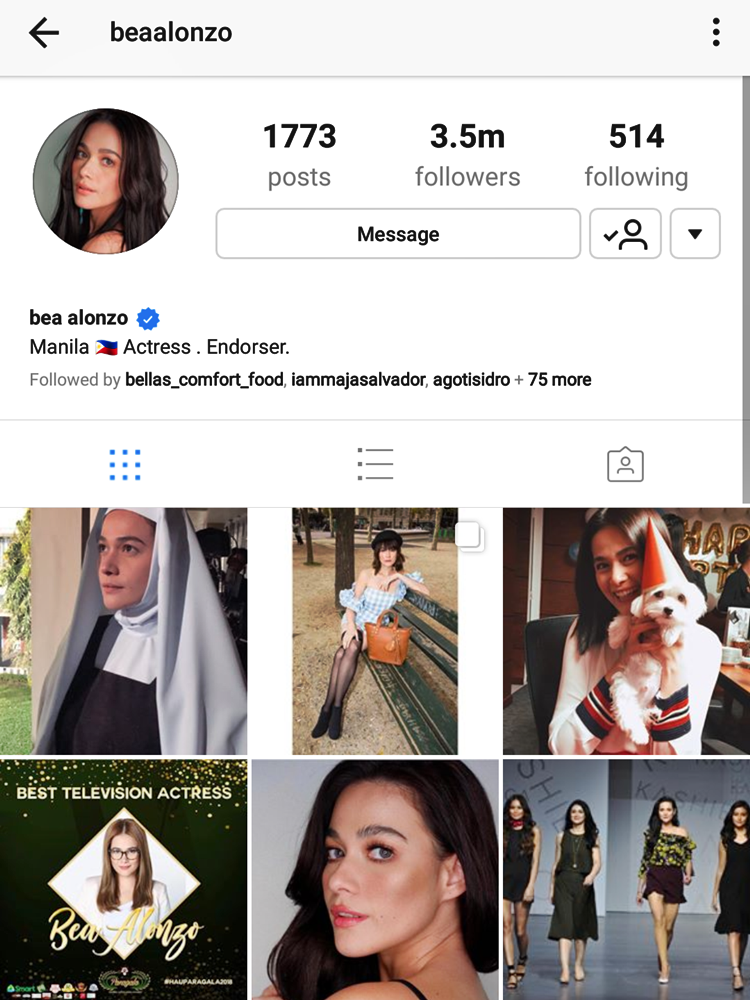
Task: Switch to the list view tab
Action: coord(375,464)
